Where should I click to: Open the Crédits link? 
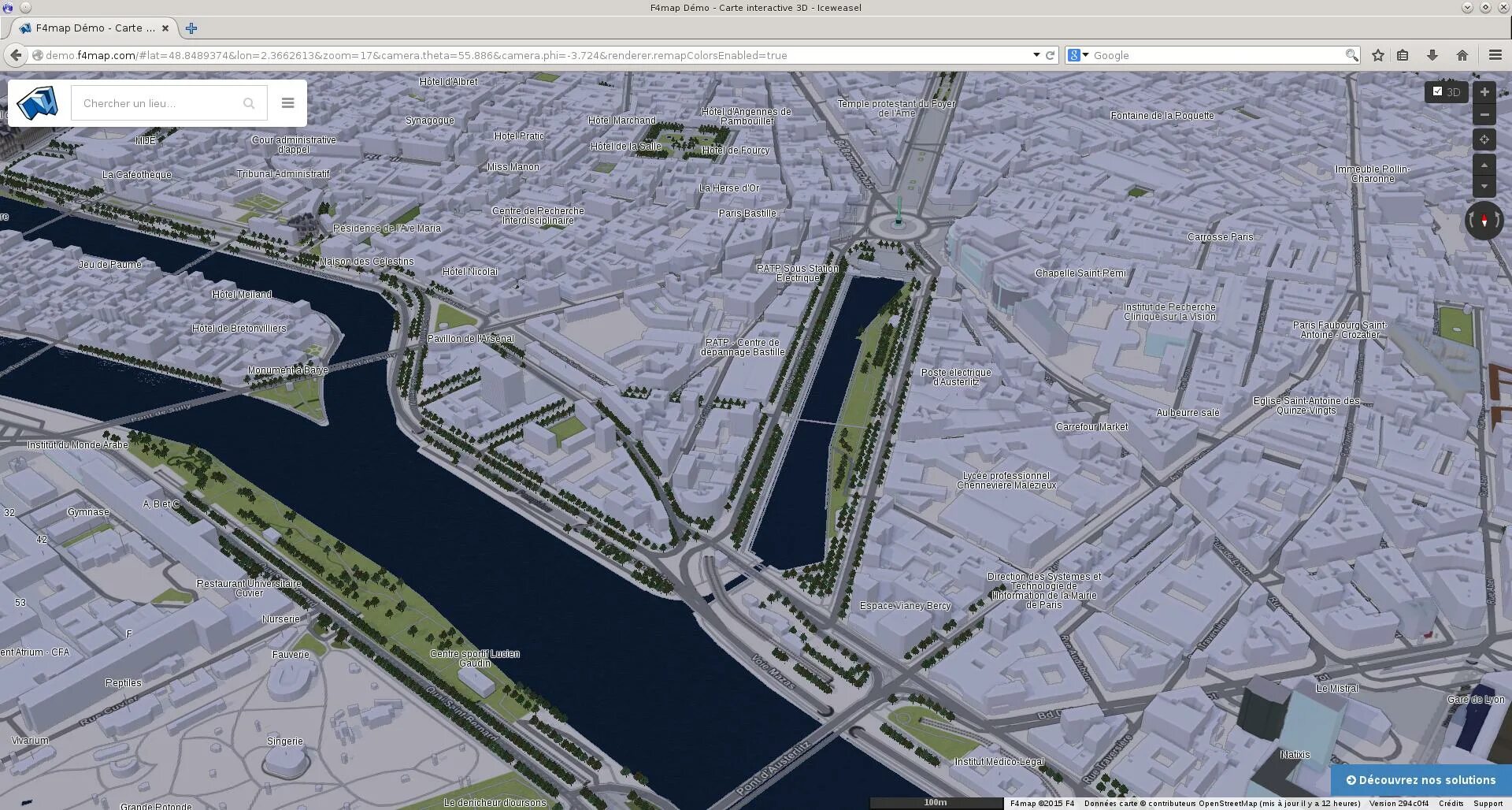[1451, 804]
